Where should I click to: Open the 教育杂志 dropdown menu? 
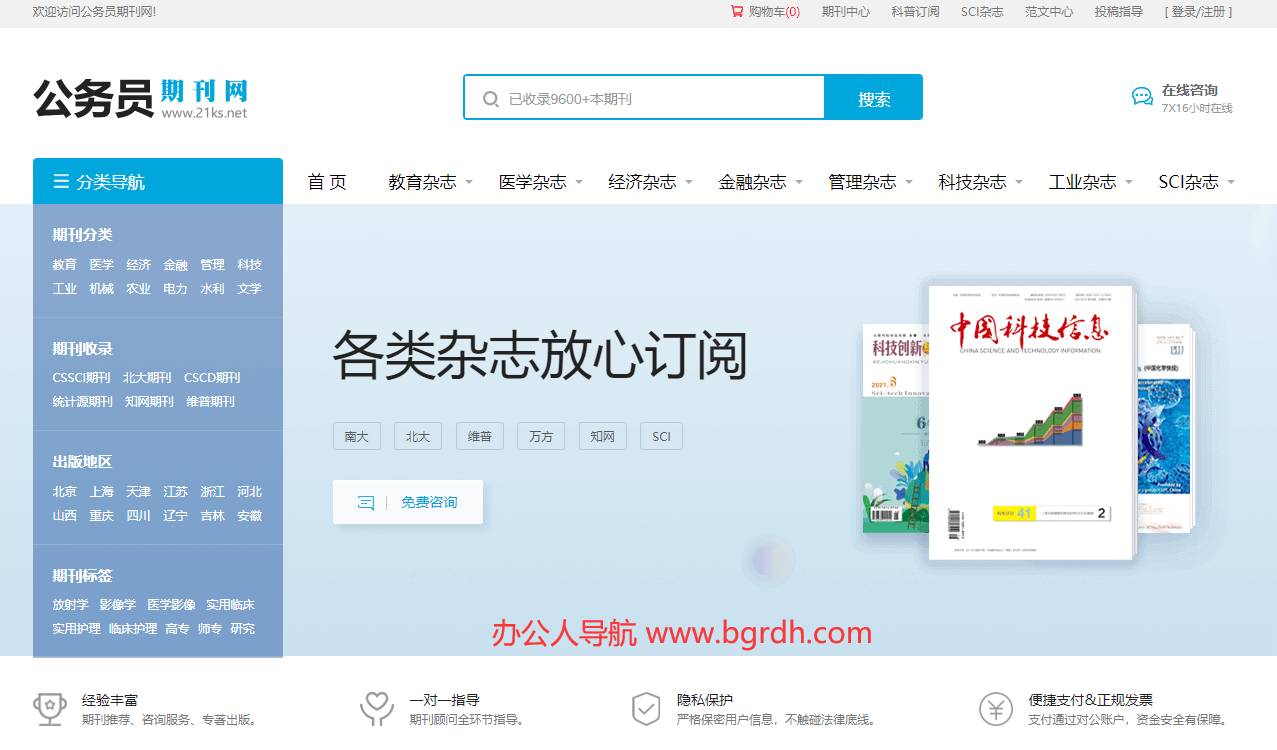pyautogui.click(x=423, y=181)
